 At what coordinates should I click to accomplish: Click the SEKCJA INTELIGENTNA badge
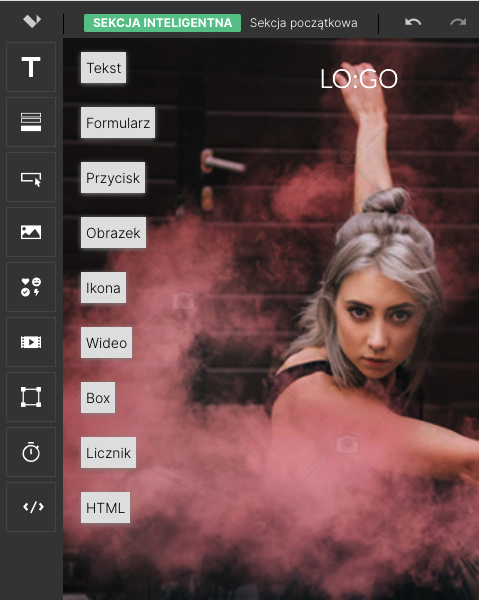162,23
